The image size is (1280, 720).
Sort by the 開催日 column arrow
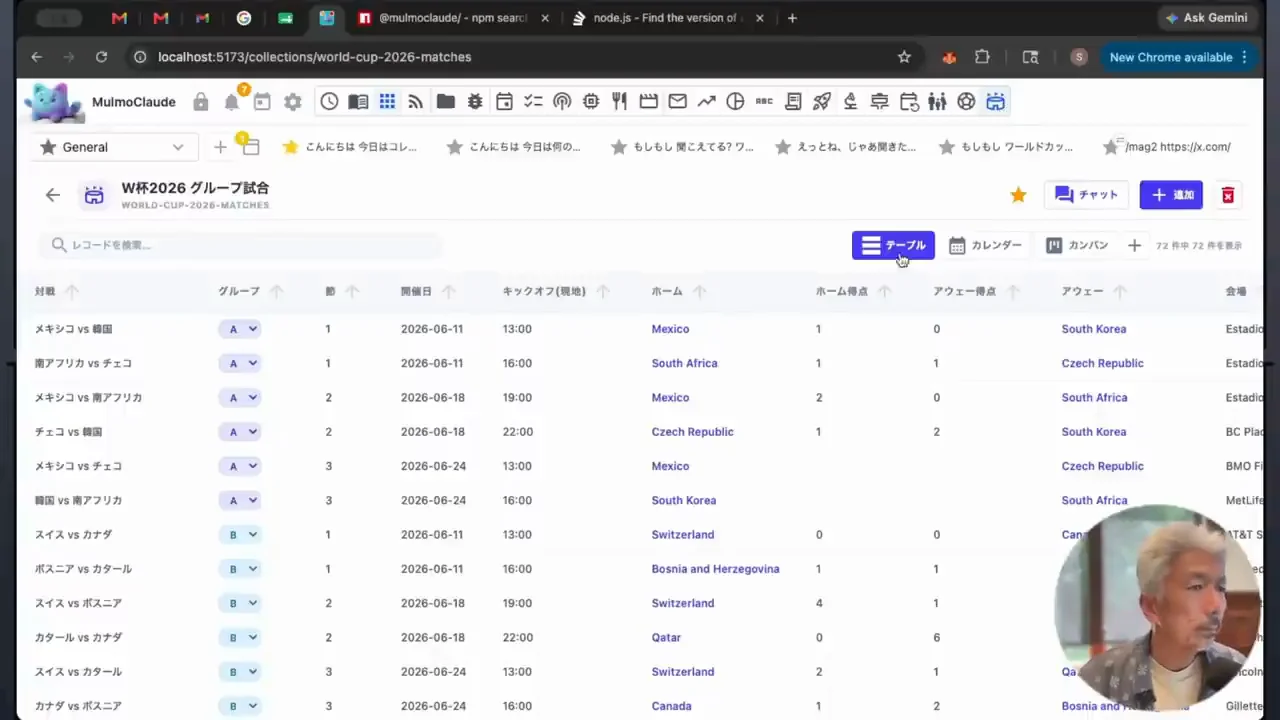coord(449,292)
